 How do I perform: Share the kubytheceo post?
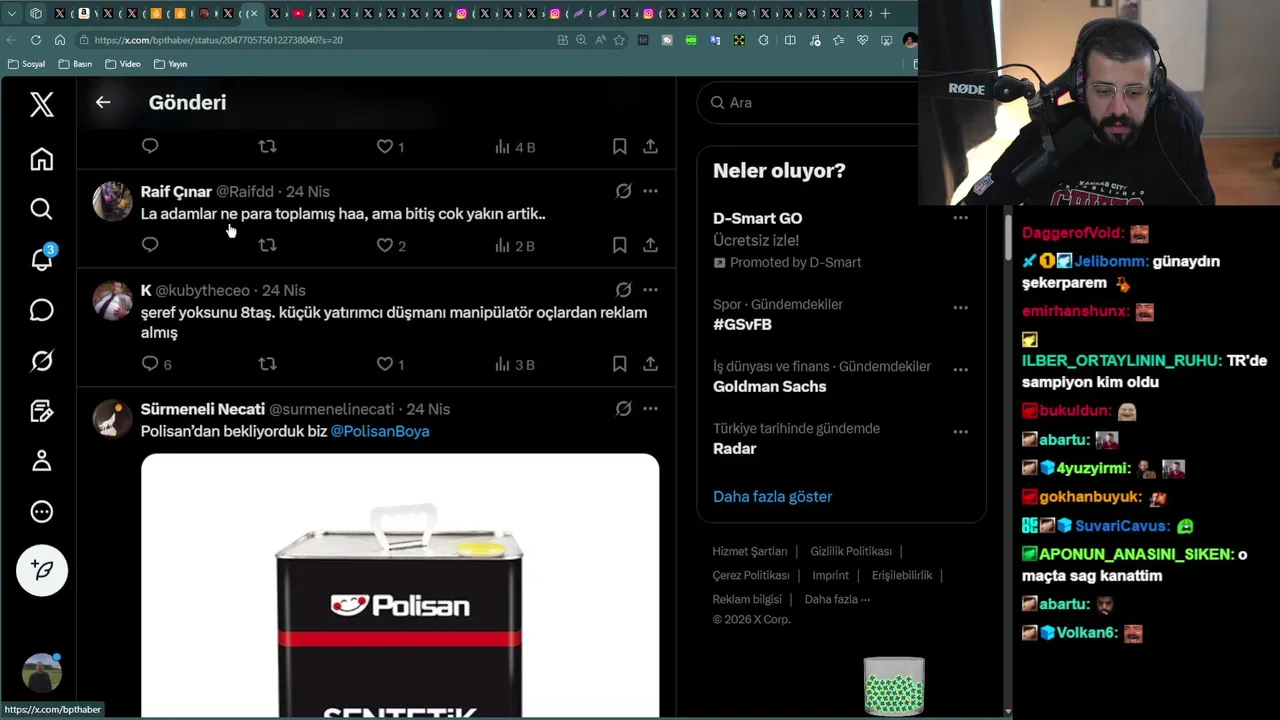pos(650,364)
